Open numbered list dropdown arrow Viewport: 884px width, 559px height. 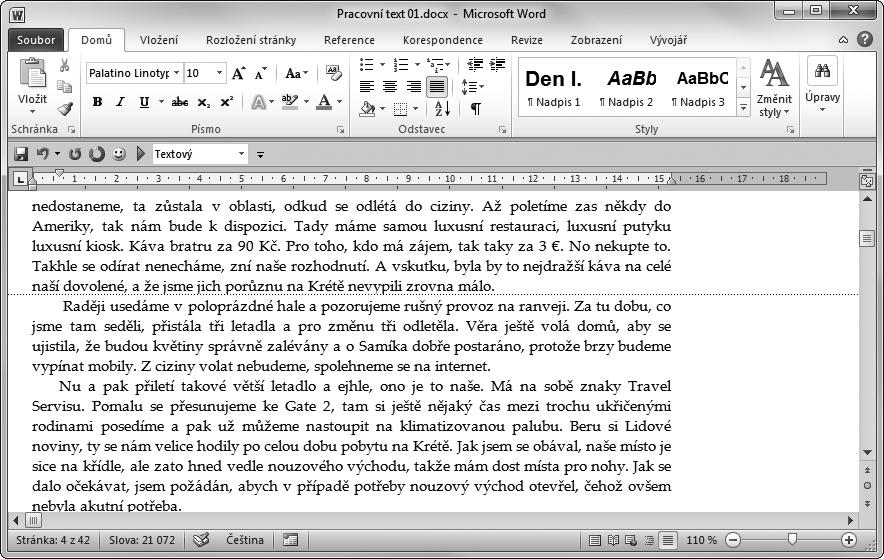417,65
